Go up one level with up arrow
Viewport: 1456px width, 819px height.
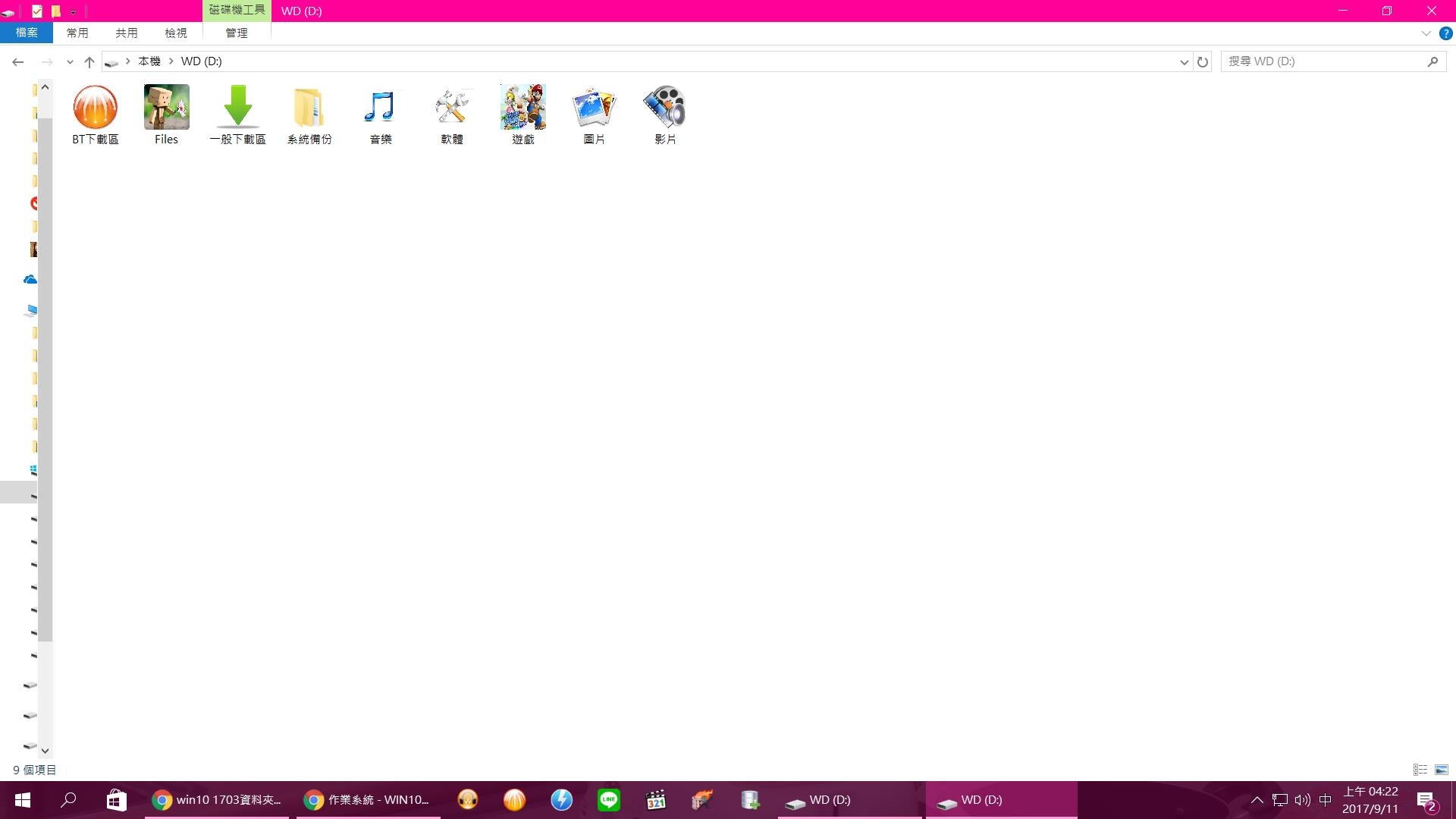tap(89, 61)
